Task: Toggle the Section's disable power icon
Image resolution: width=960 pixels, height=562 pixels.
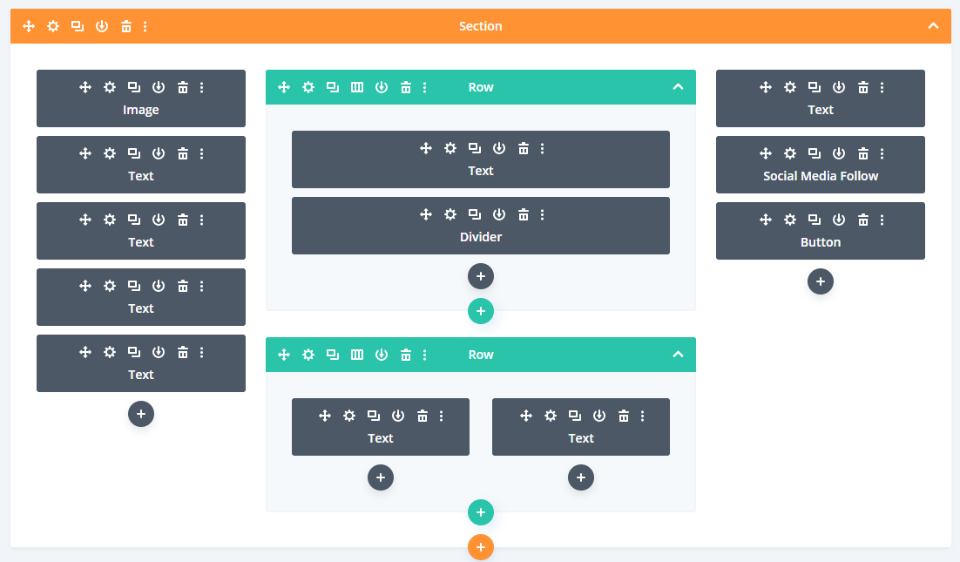Action: (x=102, y=26)
